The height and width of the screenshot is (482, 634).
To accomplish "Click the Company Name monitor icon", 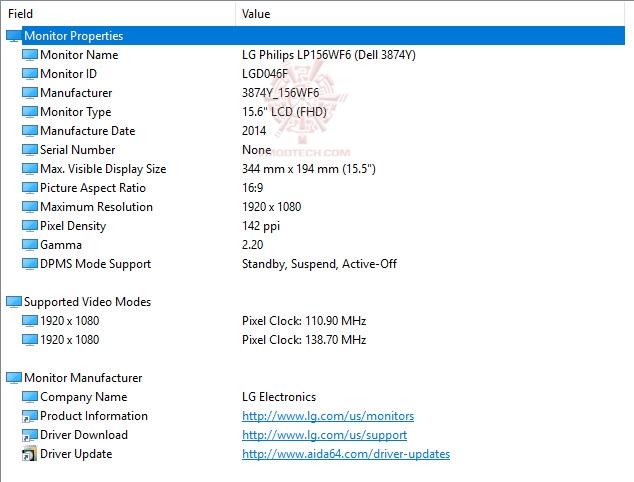I will point(29,397).
